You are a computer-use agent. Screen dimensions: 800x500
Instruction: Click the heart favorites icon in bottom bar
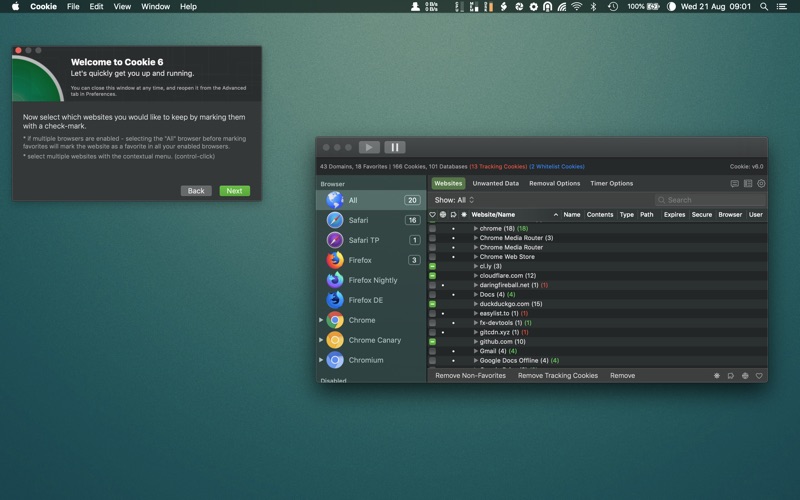coord(759,376)
